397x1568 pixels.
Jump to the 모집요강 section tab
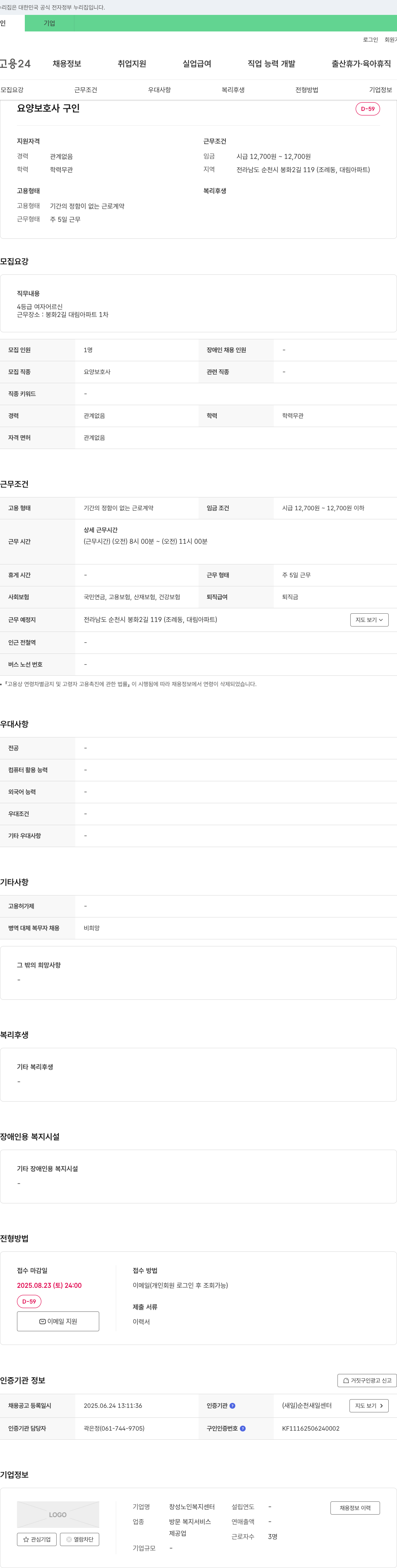tap(12, 90)
